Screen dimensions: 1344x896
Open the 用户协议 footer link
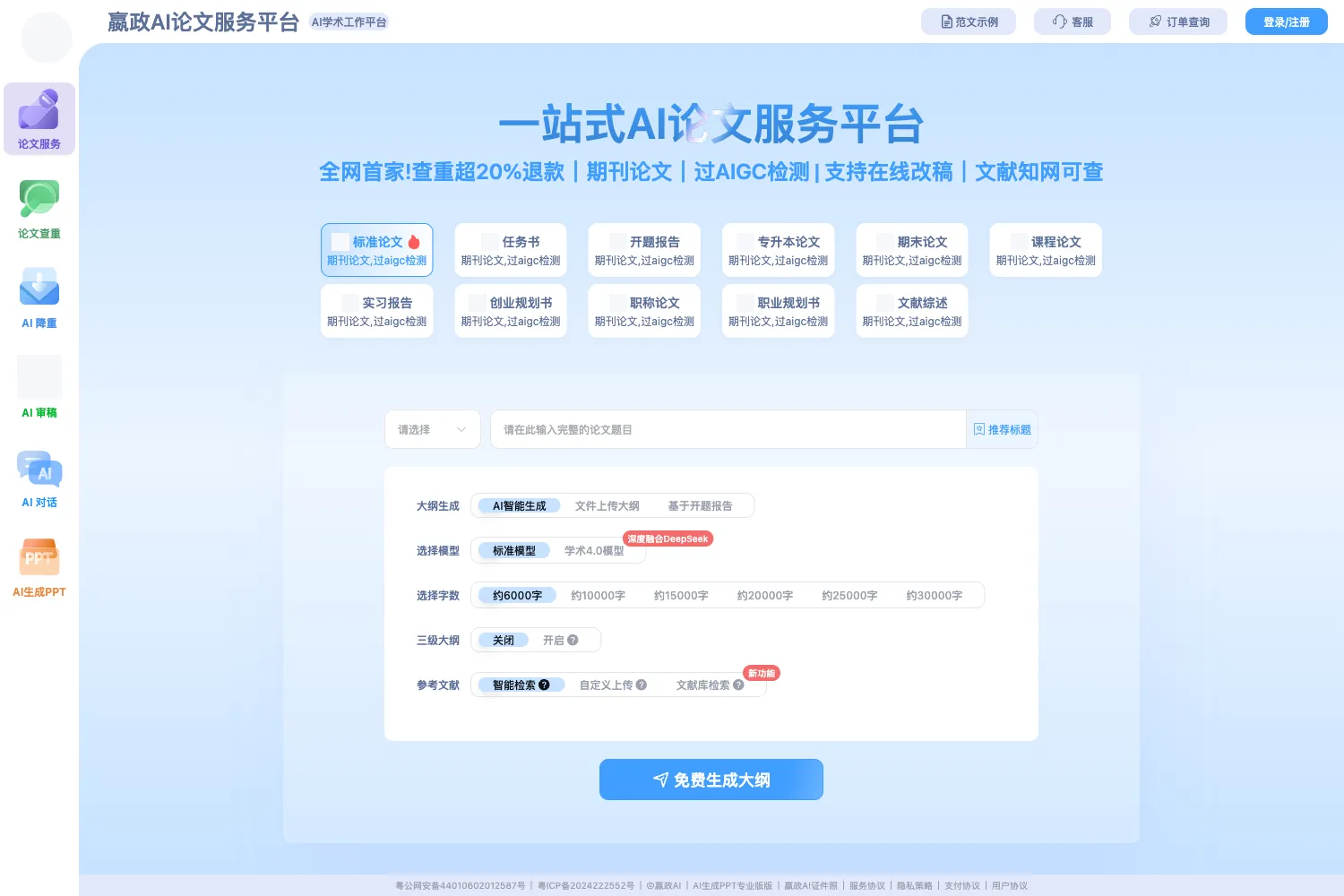(x=1010, y=886)
